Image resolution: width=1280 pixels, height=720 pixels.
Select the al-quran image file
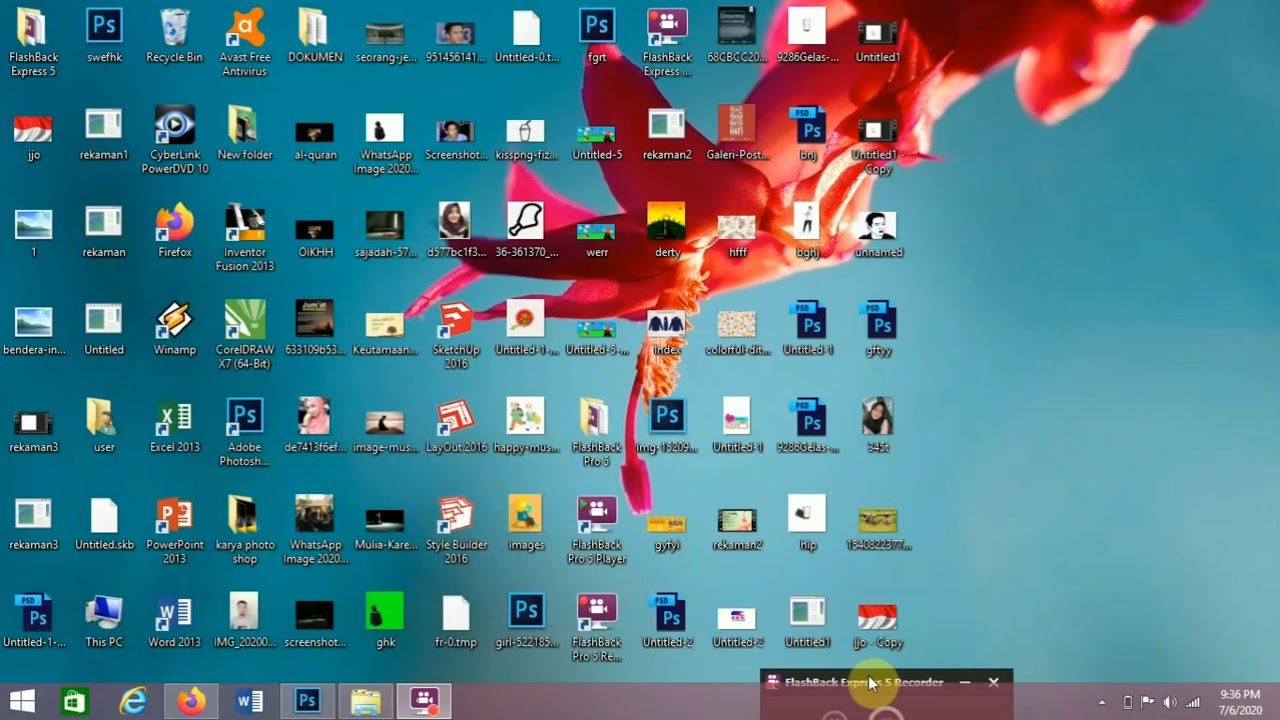[x=315, y=139]
